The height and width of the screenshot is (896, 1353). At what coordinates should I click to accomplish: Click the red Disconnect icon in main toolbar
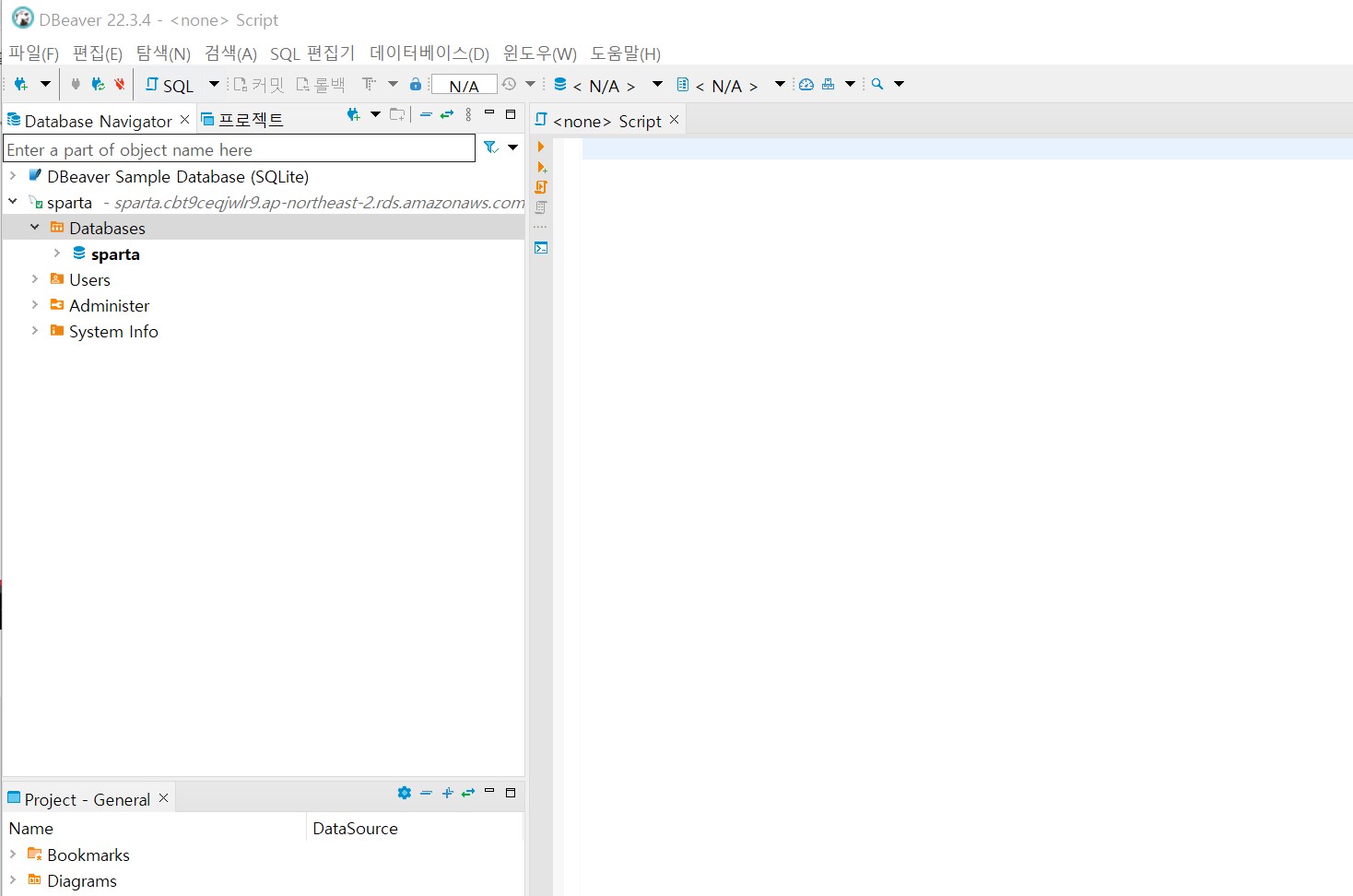point(119,84)
